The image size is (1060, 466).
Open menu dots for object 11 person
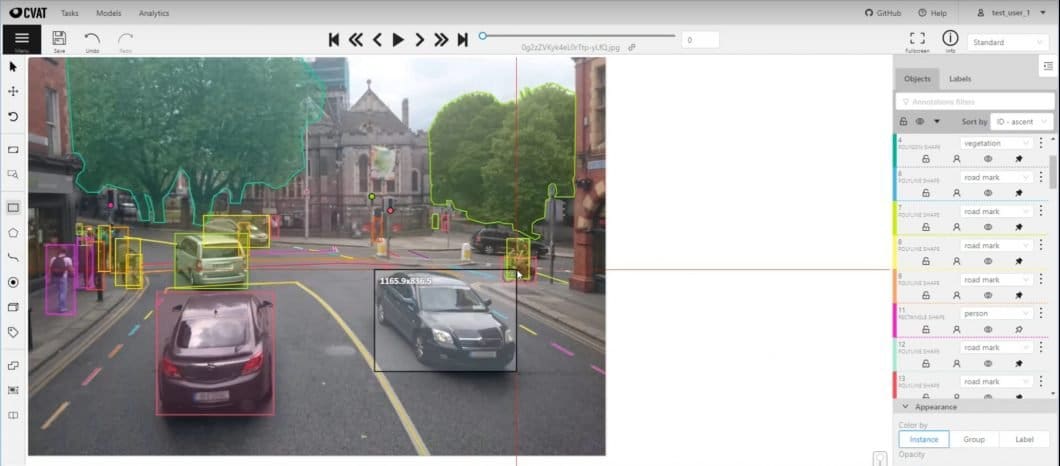click(1040, 313)
